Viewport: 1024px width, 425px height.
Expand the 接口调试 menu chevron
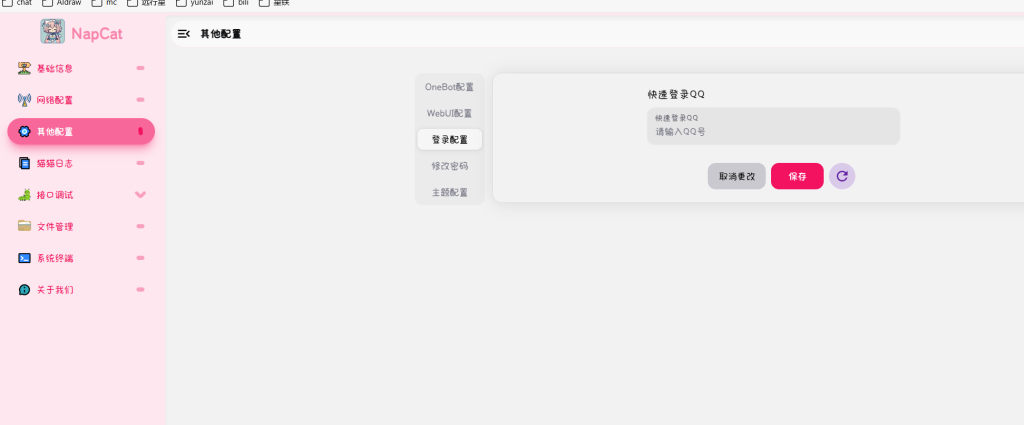tap(140, 195)
